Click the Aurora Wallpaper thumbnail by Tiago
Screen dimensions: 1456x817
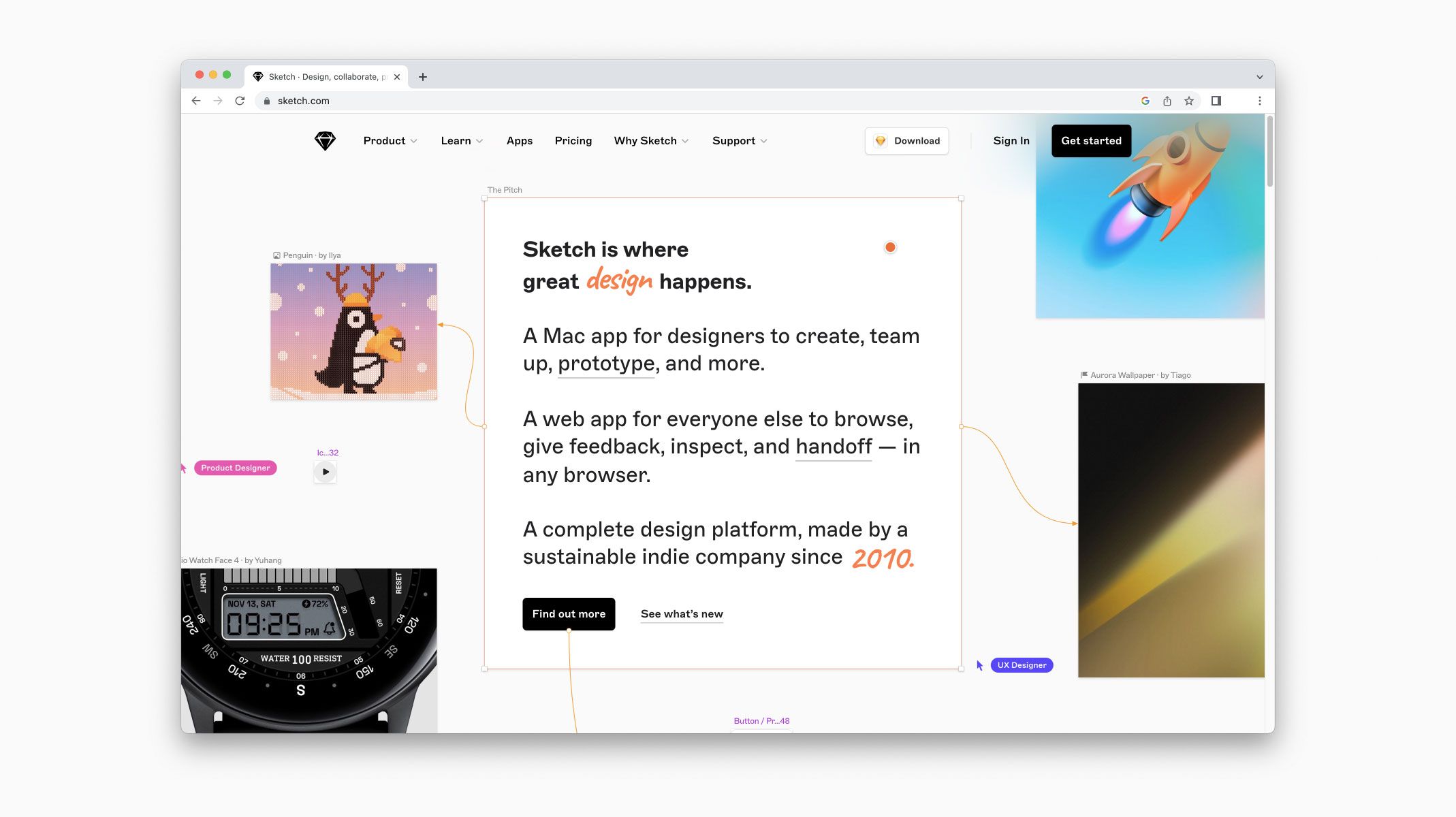[1171, 530]
